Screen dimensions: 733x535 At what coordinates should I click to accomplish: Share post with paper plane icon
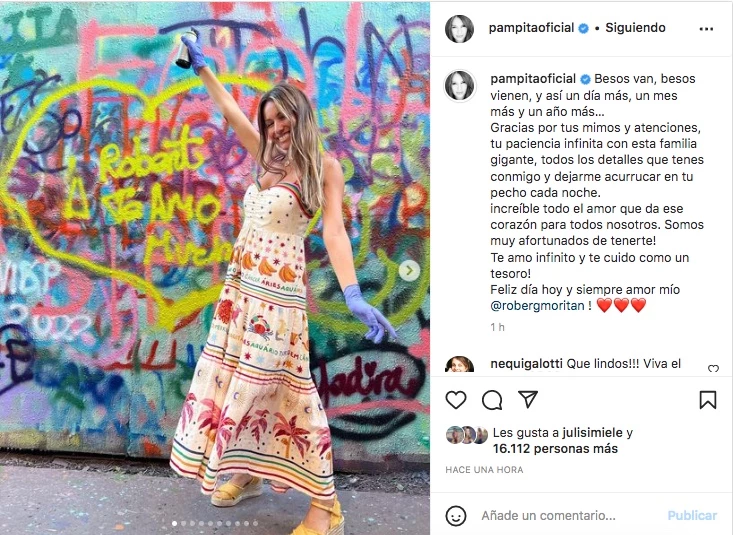528,399
